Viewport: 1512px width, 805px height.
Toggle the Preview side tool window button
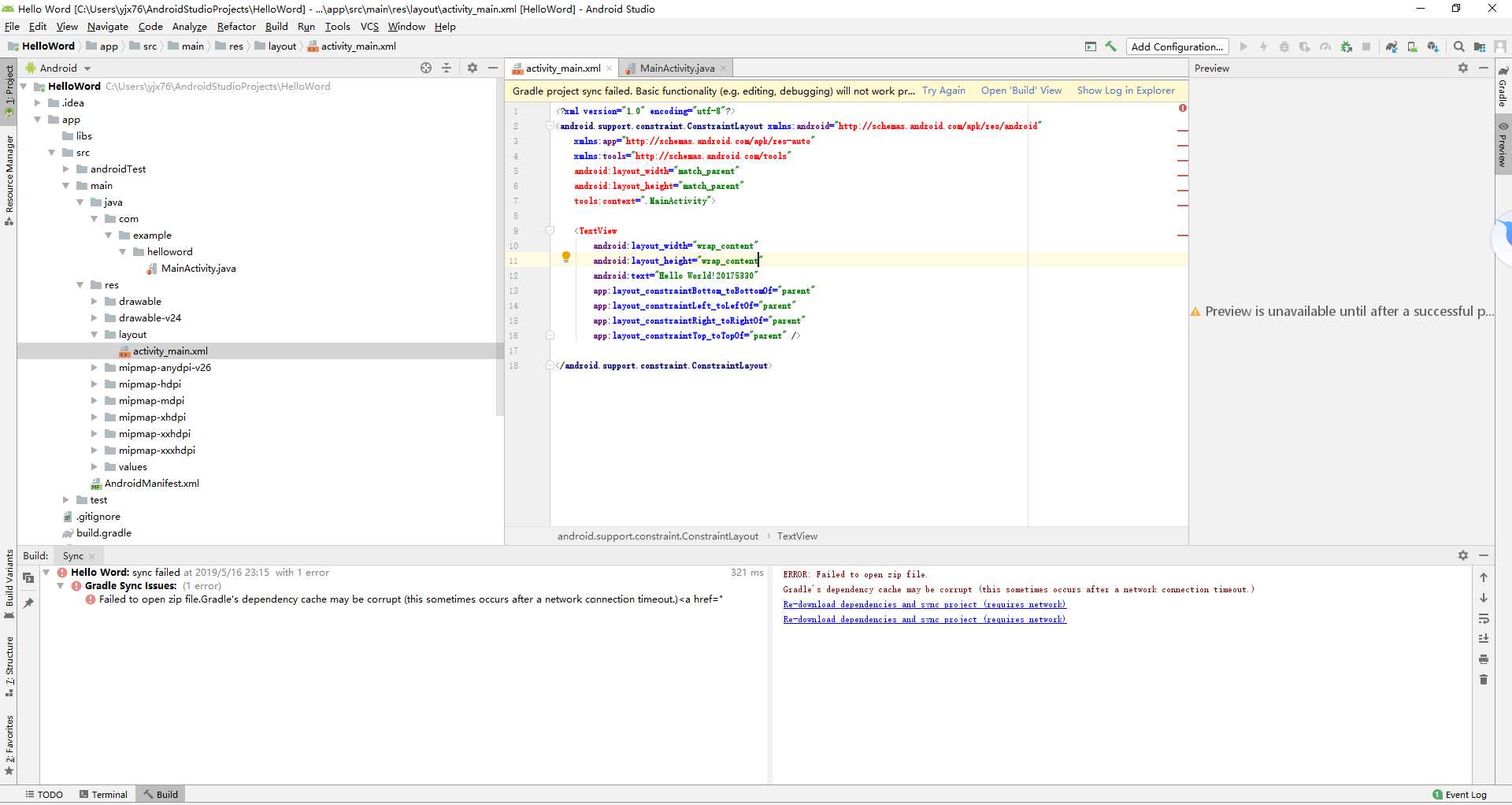point(1503,144)
